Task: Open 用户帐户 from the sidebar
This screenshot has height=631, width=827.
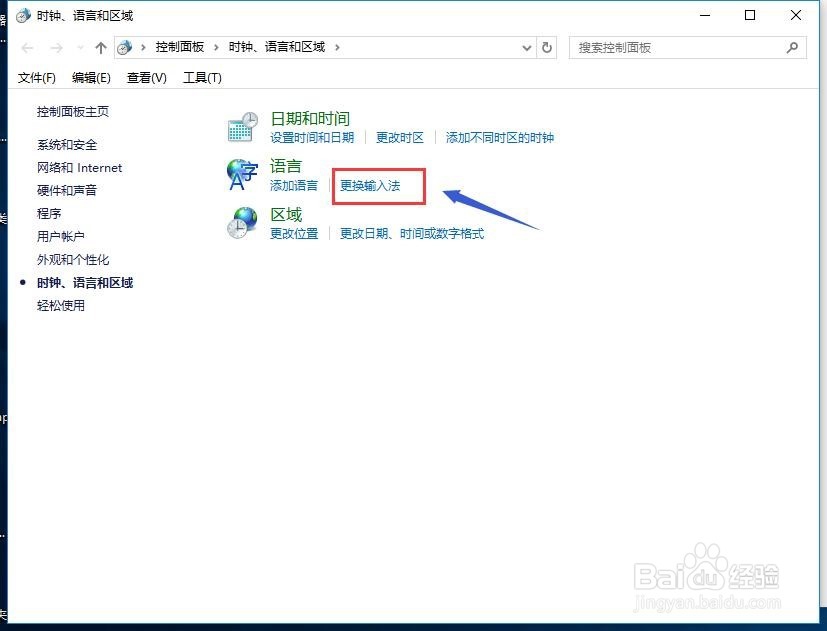Action: pos(60,236)
